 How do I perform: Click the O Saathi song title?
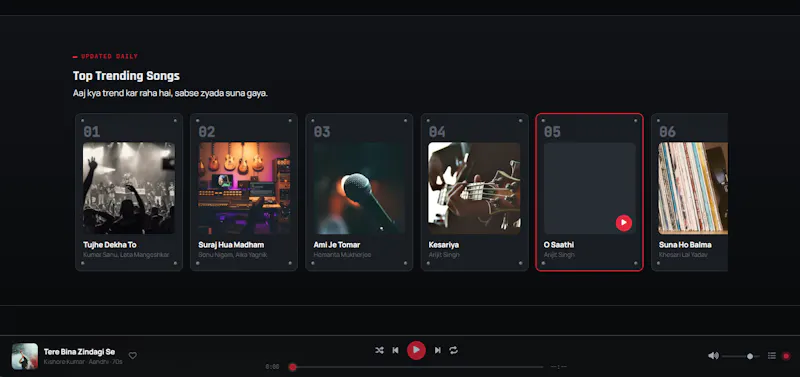click(x=559, y=245)
